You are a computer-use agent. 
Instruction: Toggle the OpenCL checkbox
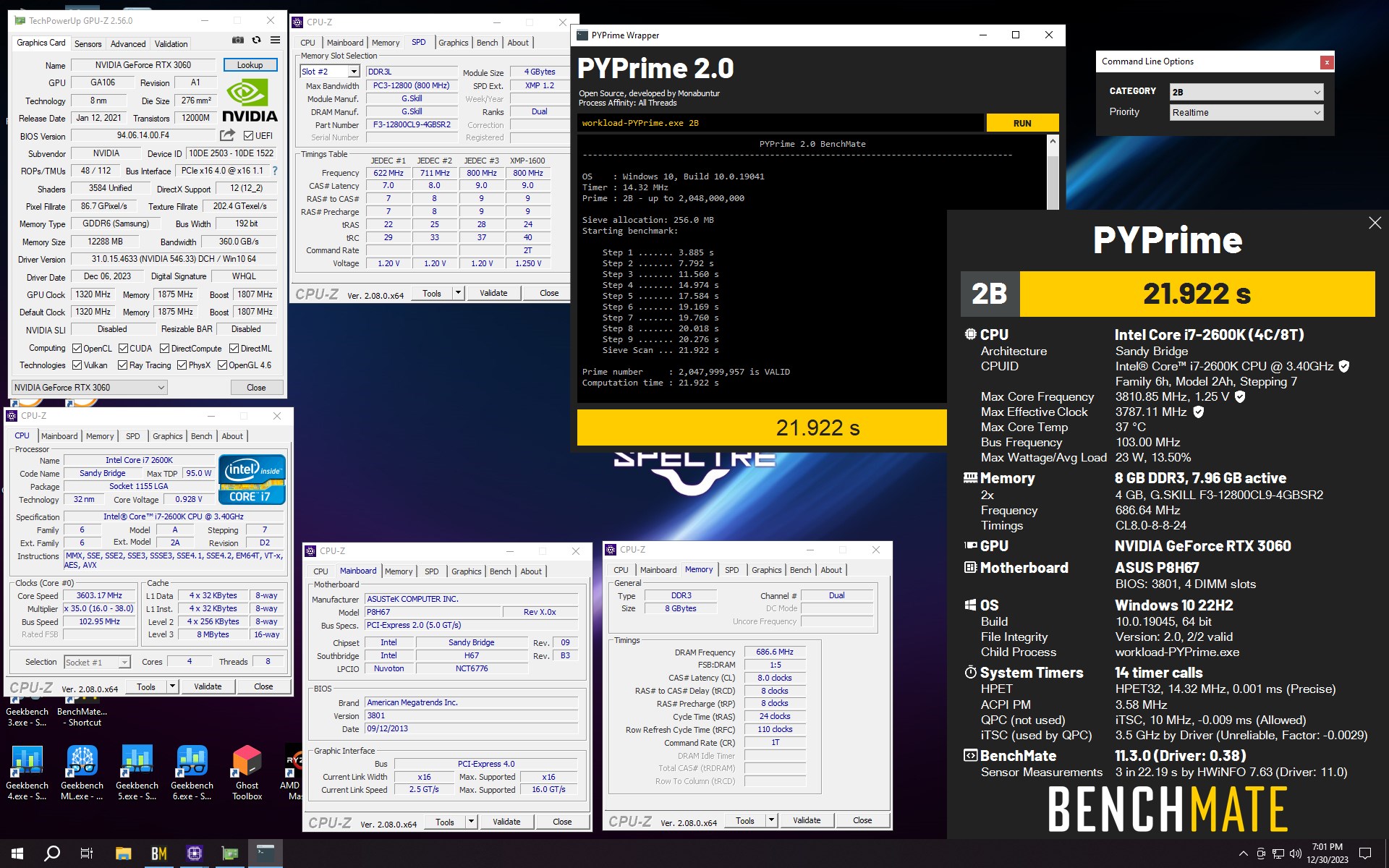tap(77, 349)
